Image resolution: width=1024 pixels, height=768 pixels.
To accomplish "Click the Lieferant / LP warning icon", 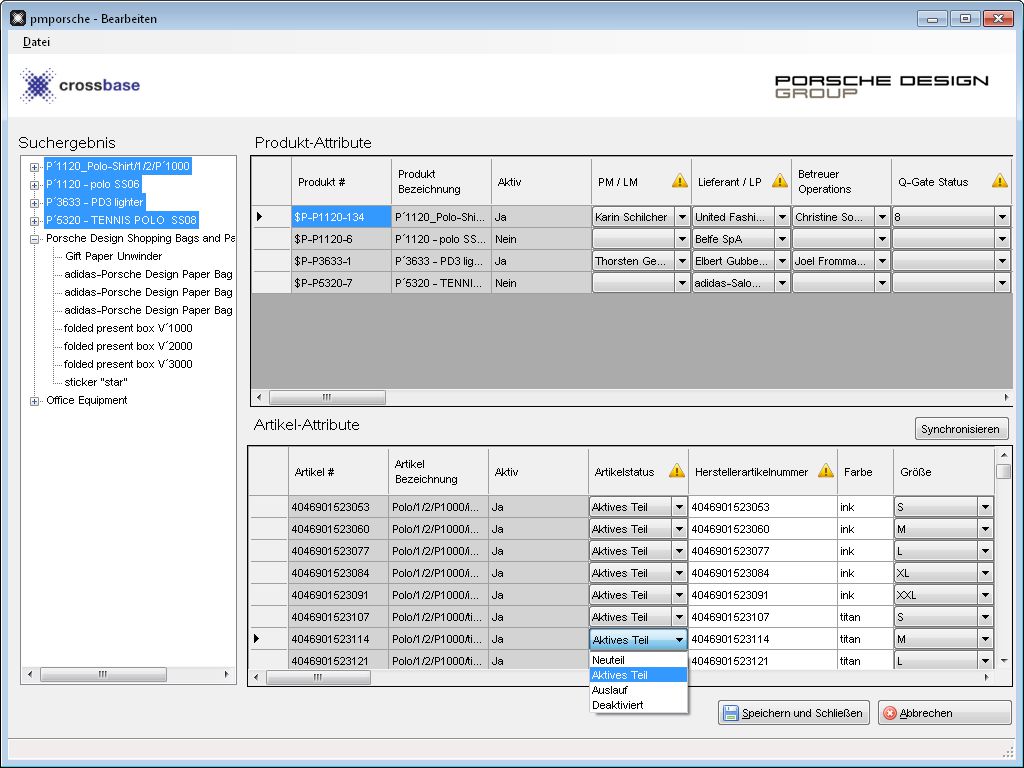I will pyautogui.click(x=779, y=181).
